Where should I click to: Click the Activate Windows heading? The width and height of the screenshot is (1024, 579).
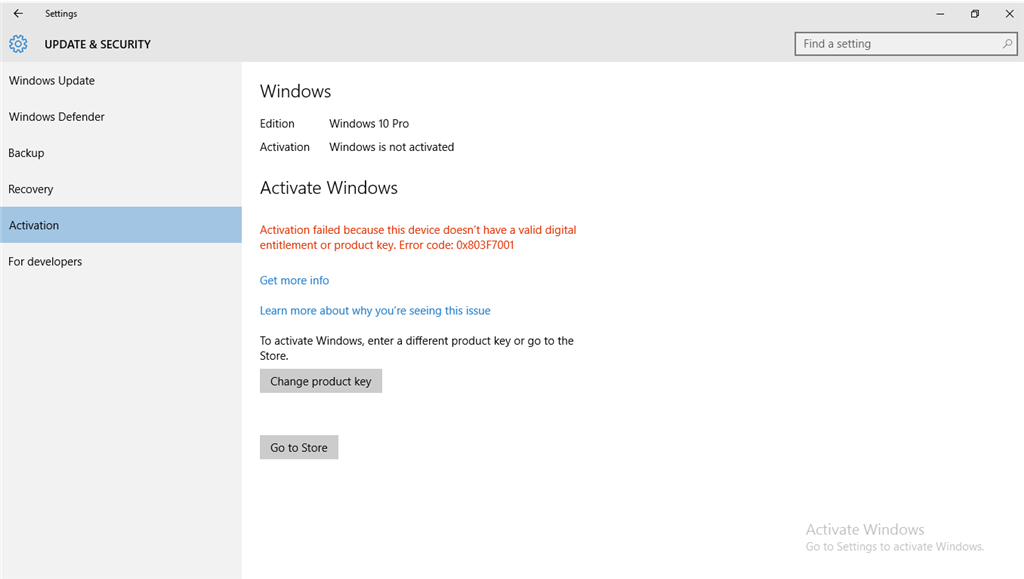coord(328,188)
